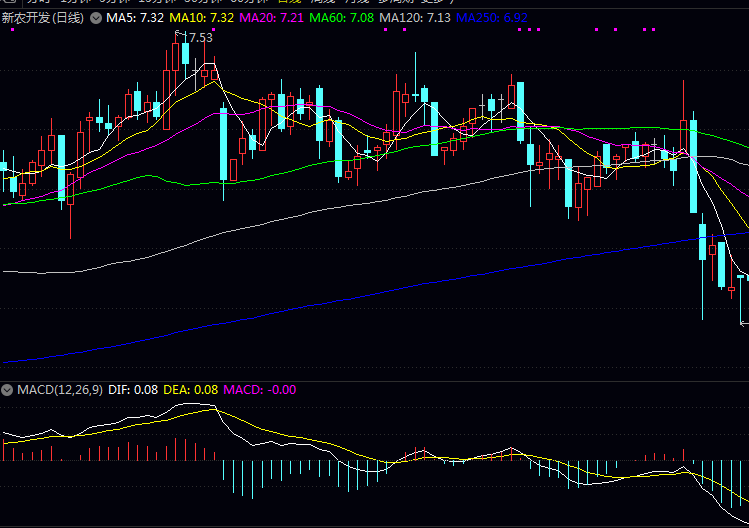Select the magenta MA20: 7.21 legend label
This screenshot has height=528, width=749.
273,18
